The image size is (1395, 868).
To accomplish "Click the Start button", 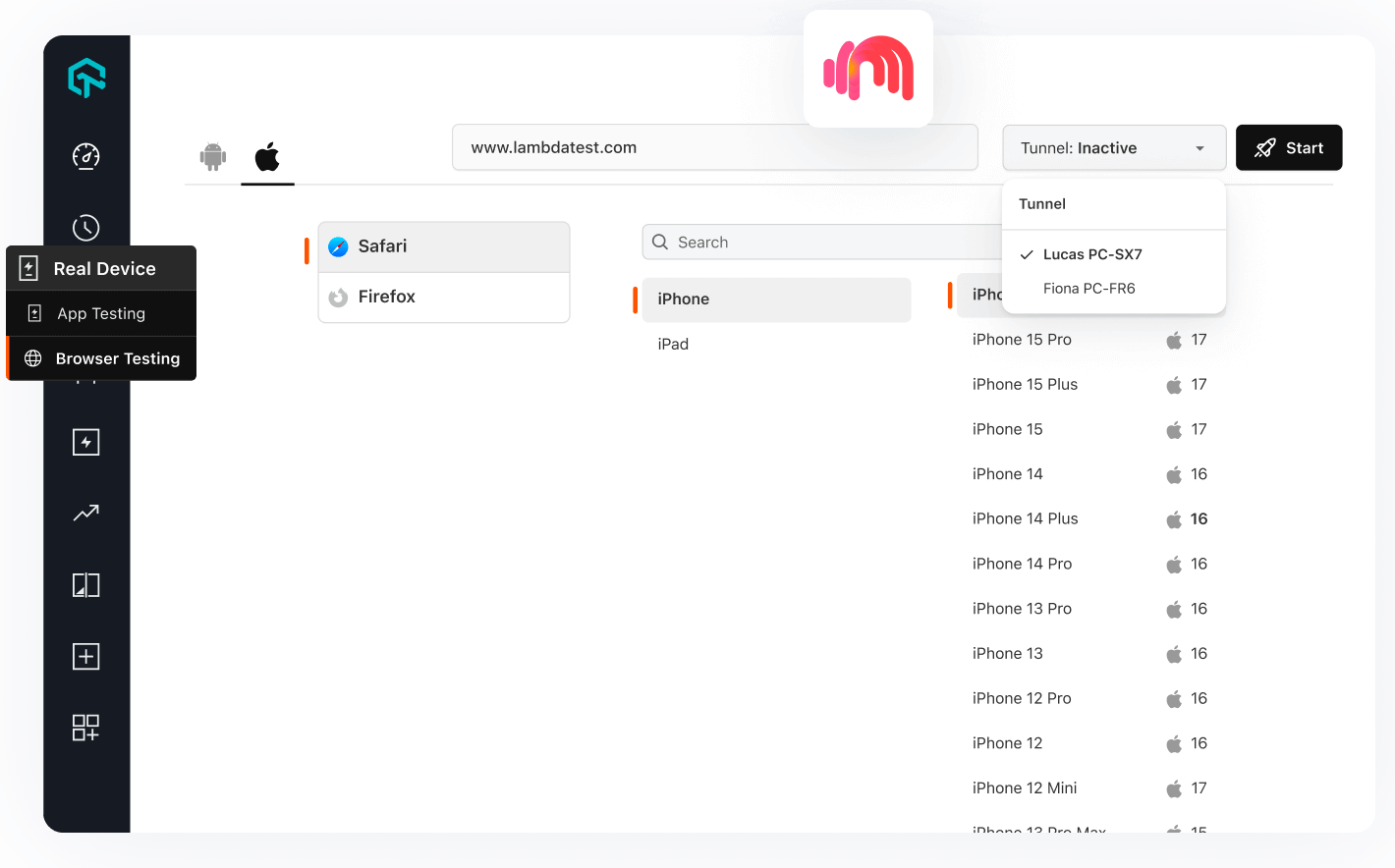I will coord(1289,147).
